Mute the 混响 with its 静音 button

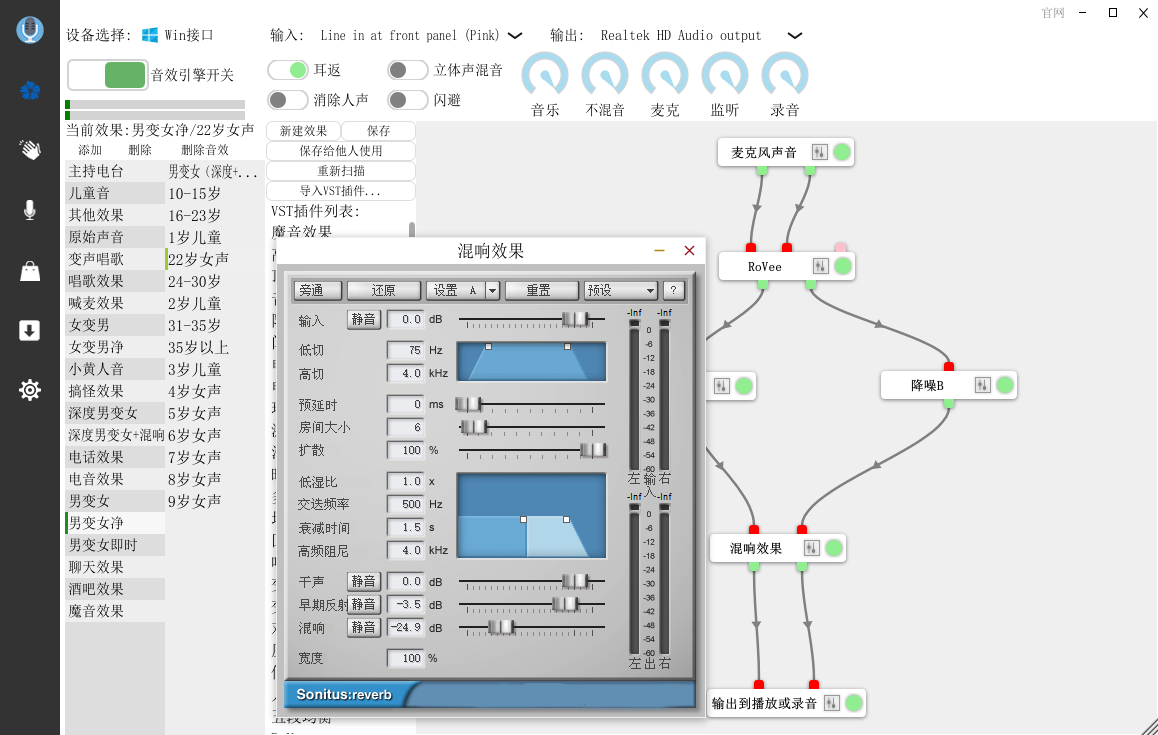tap(363, 627)
